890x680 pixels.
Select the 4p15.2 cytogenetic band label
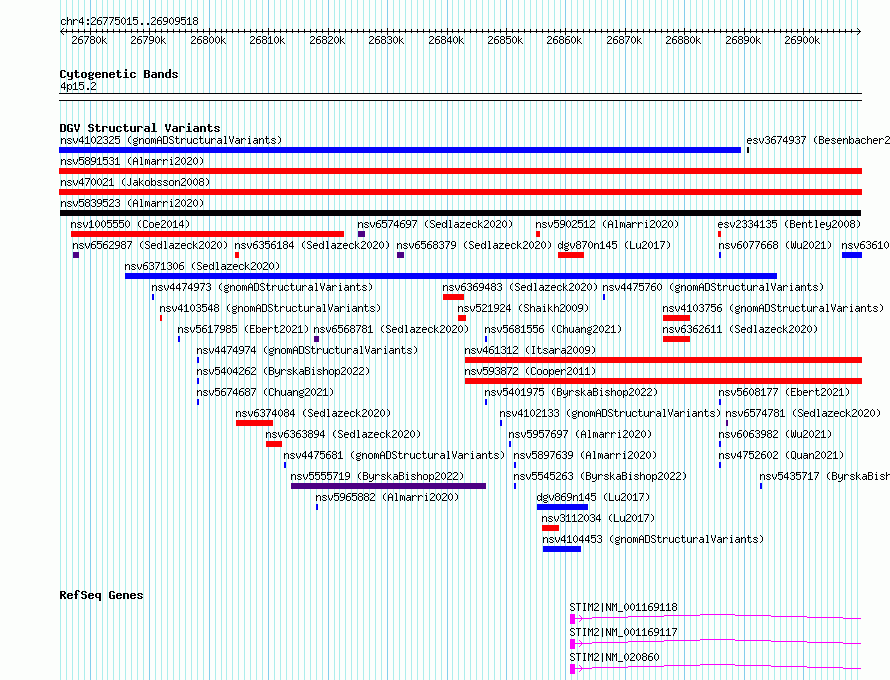(x=78, y=86)
